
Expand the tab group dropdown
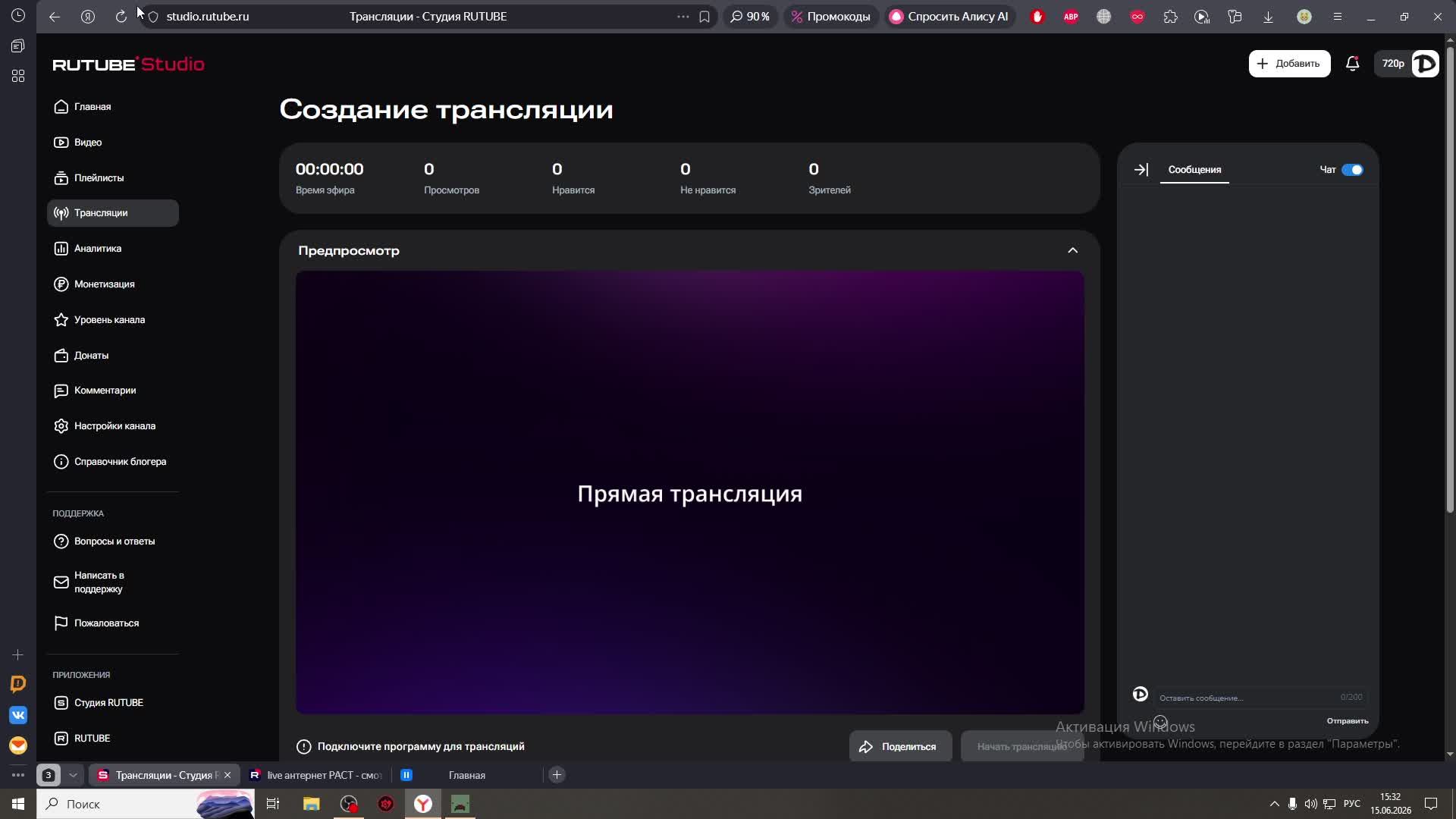(x=73, y=775)
